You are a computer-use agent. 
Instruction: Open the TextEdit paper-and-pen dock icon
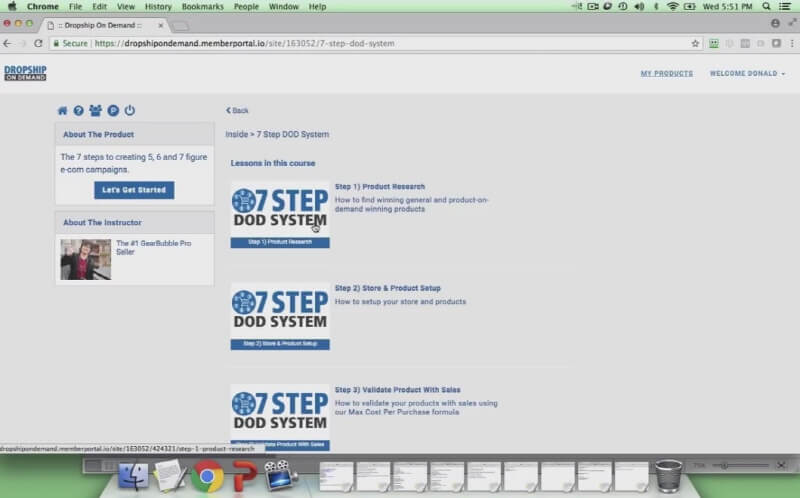coord(170,475)
